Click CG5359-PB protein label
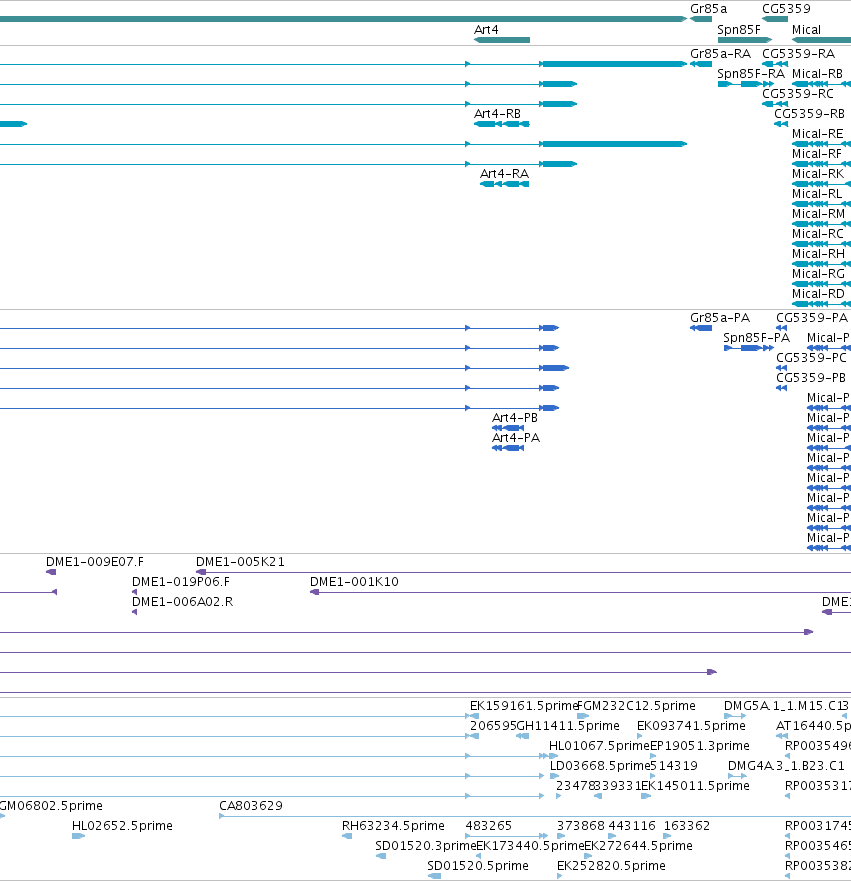 tap(811, 378)
